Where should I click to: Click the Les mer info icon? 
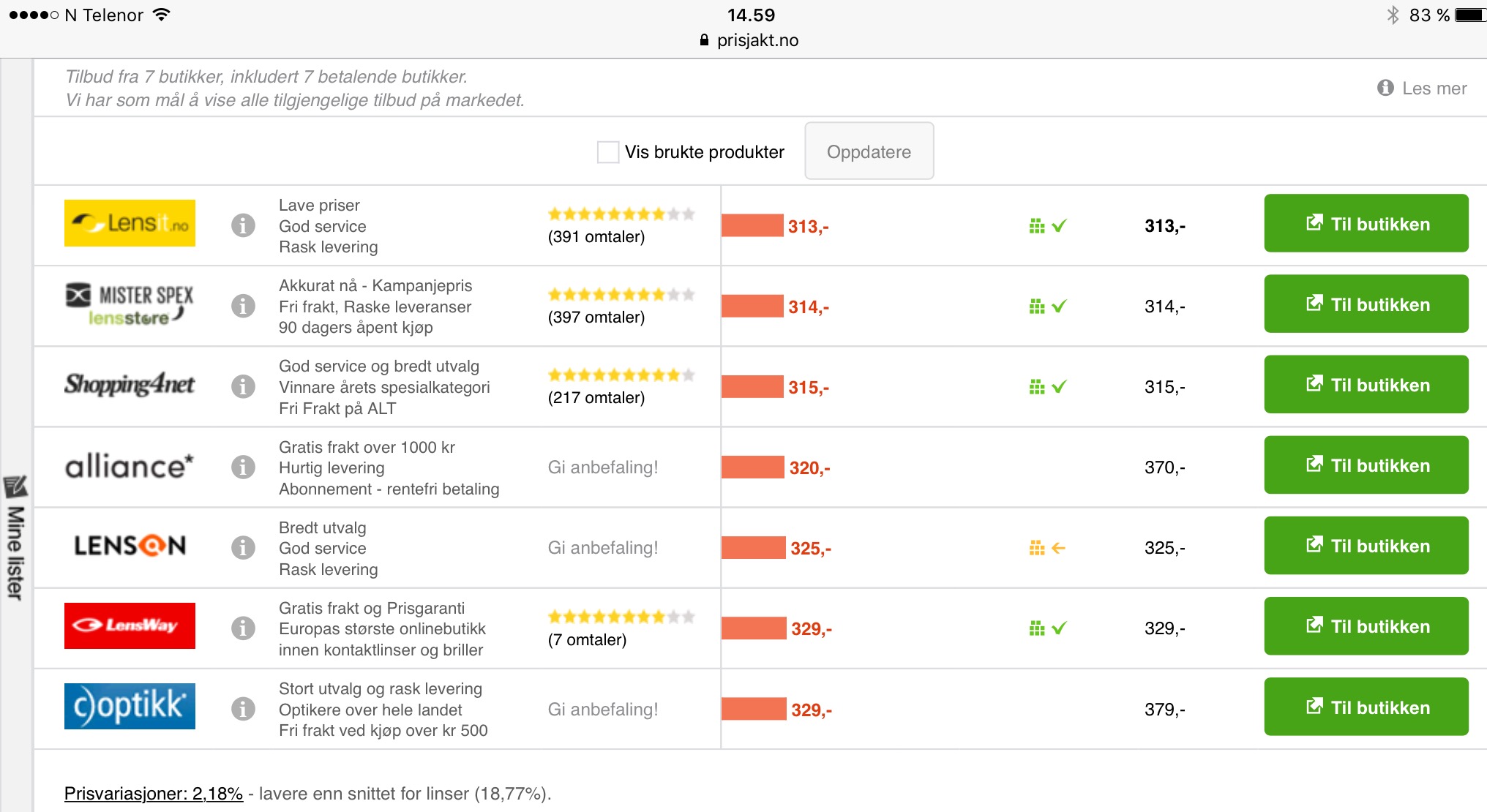click(x=1385, y=88)
